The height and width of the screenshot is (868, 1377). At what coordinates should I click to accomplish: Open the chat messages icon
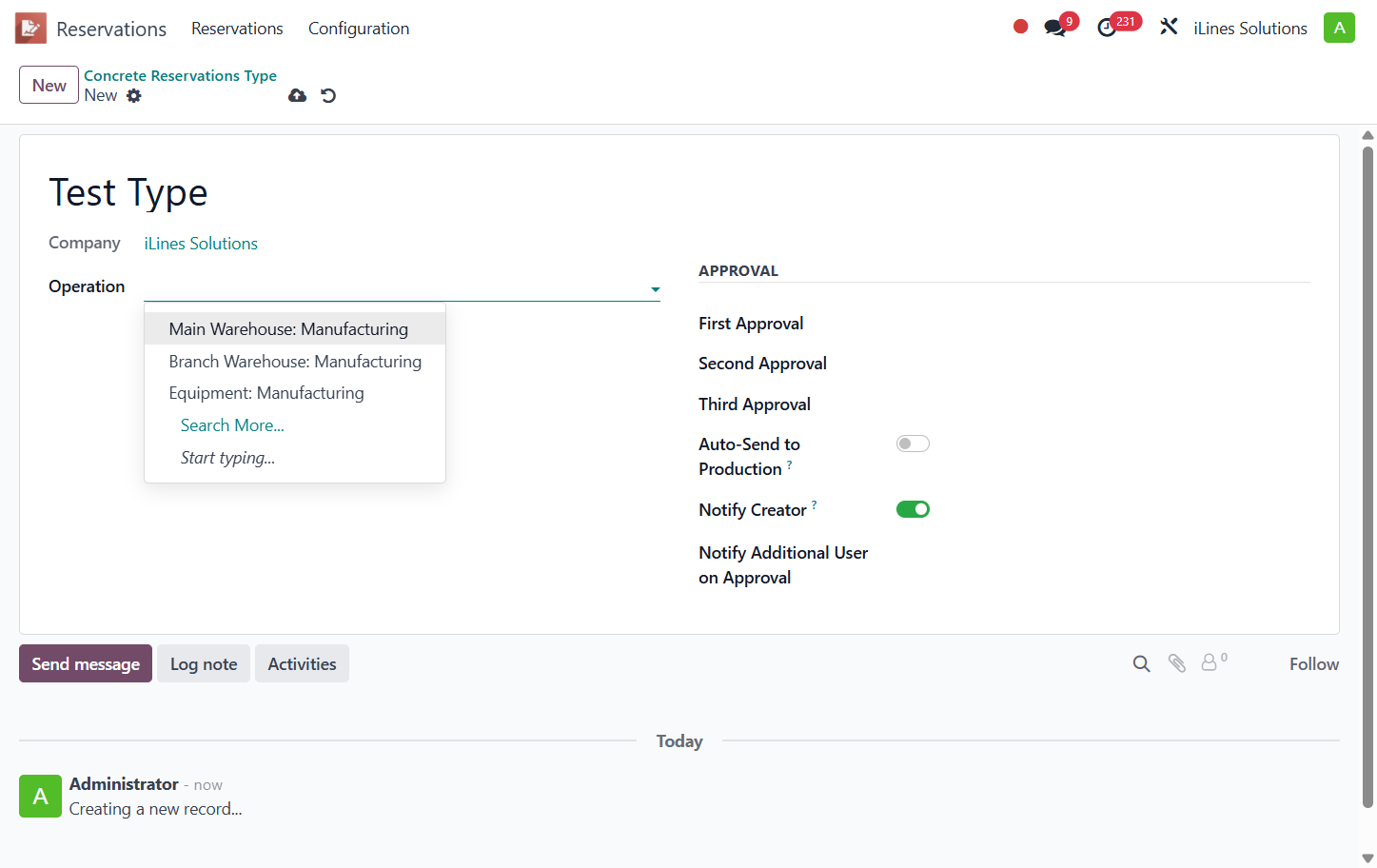1055,28
